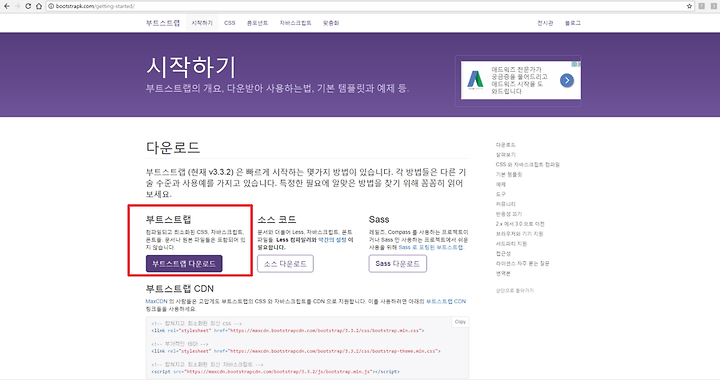Click the Sass 다운로드 button
This screenshot has height=380, width=720.
(398, 263)
